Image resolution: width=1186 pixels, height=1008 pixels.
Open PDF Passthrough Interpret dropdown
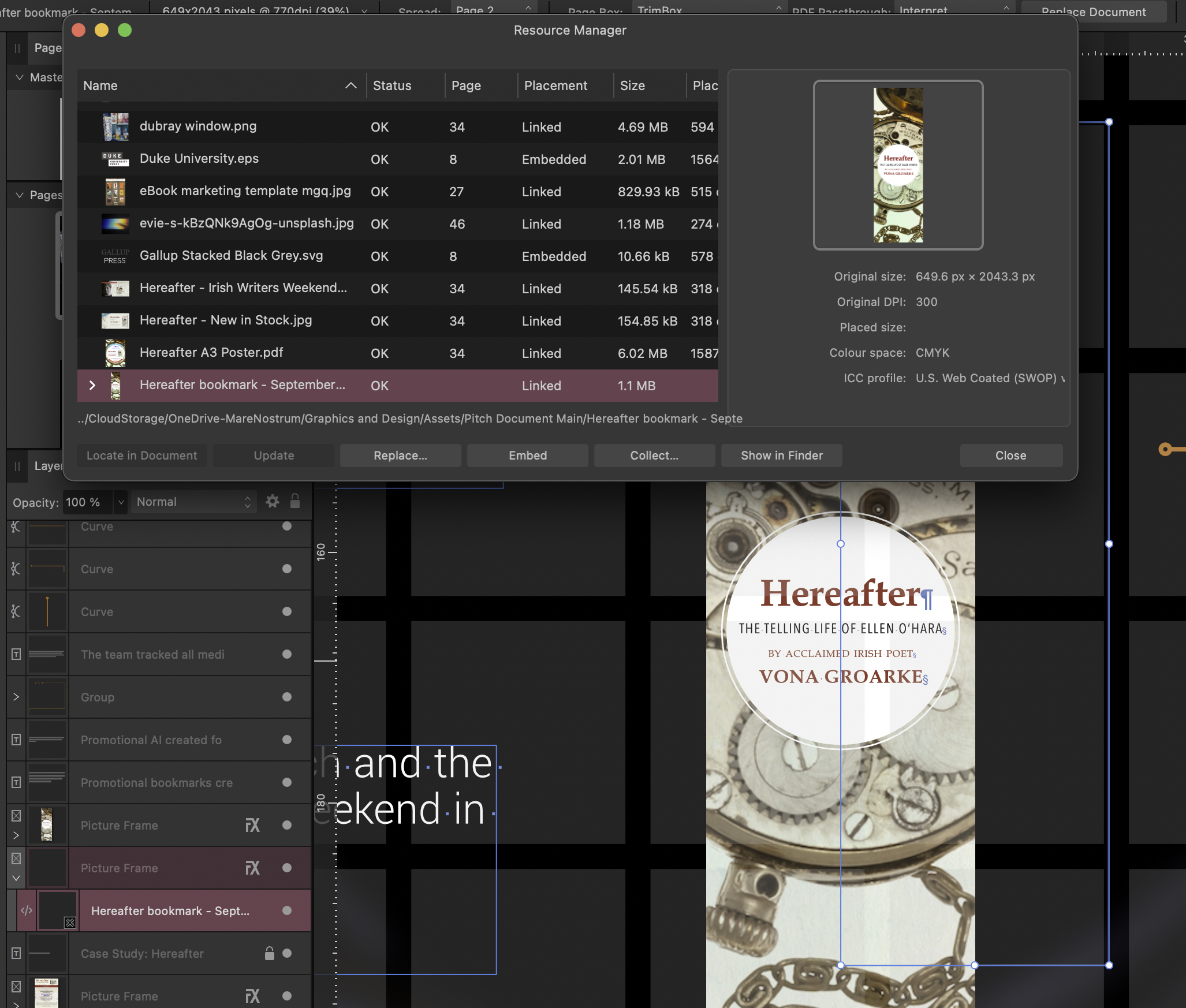click(x=954, y=10)
